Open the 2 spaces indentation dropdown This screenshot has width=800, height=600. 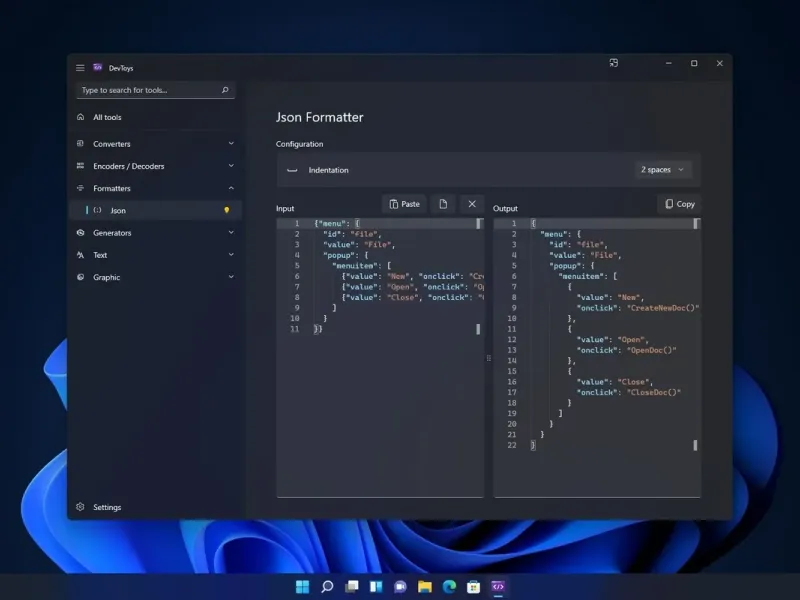pos(662,169)
